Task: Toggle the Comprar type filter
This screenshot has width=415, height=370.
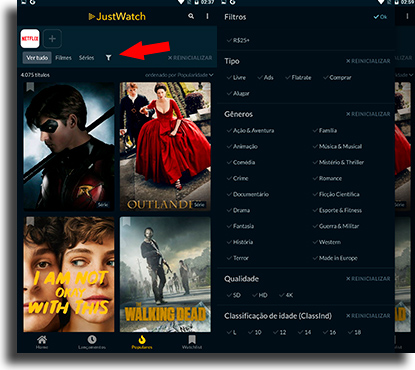Action: [x=337, y=77]
